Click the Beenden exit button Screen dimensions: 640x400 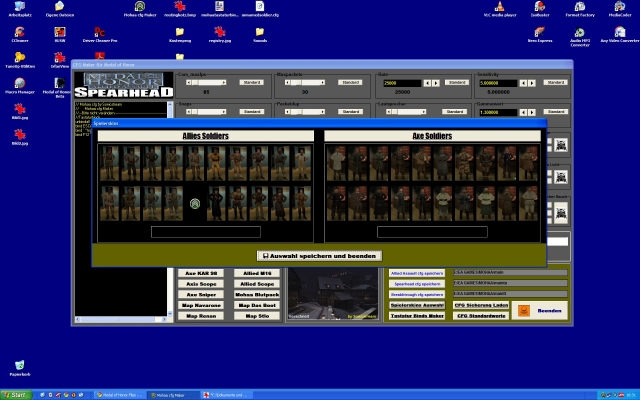click(540, 311)
